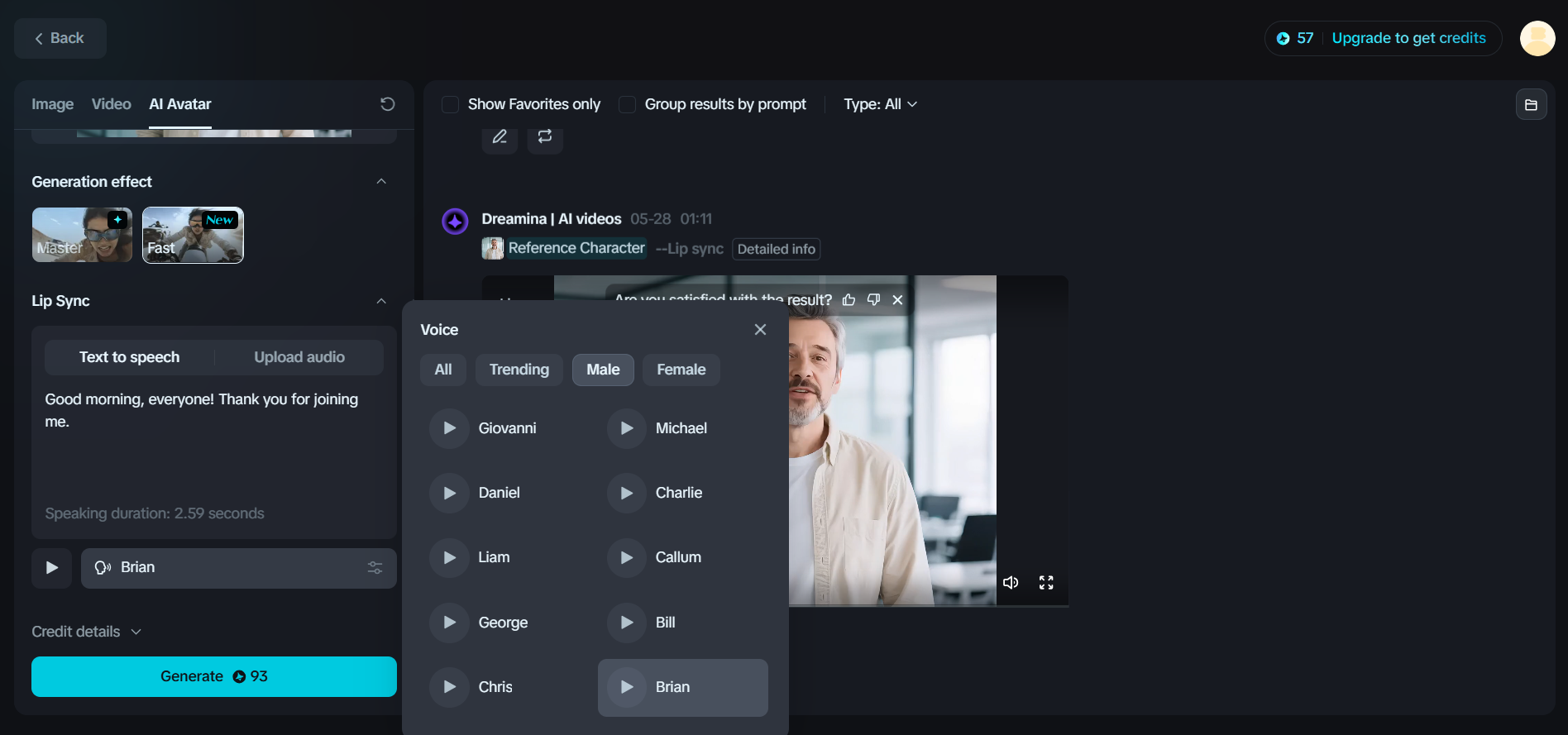
Task: Click the Generate button
Action: (x=214, y=676)
